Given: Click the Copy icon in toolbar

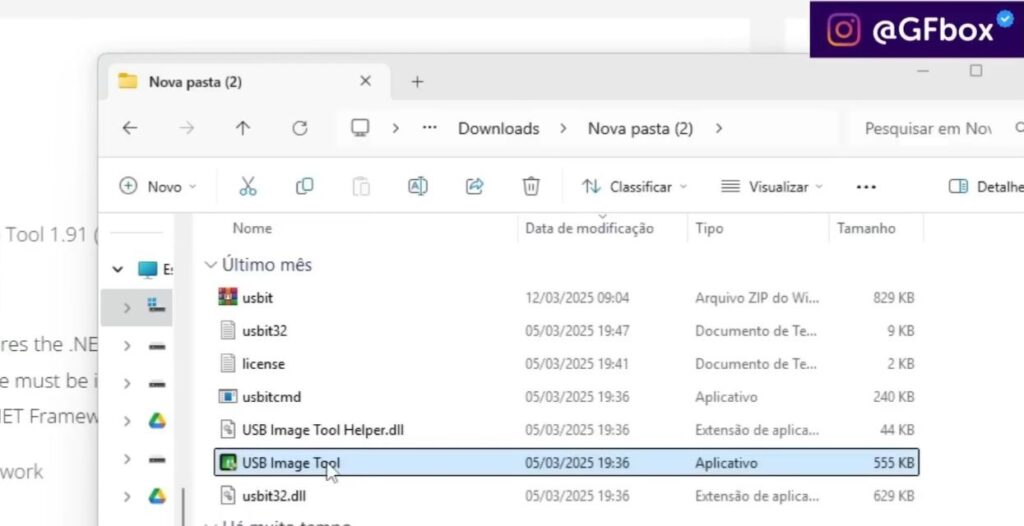Looking at the screenshot, I should coord(304,187).
